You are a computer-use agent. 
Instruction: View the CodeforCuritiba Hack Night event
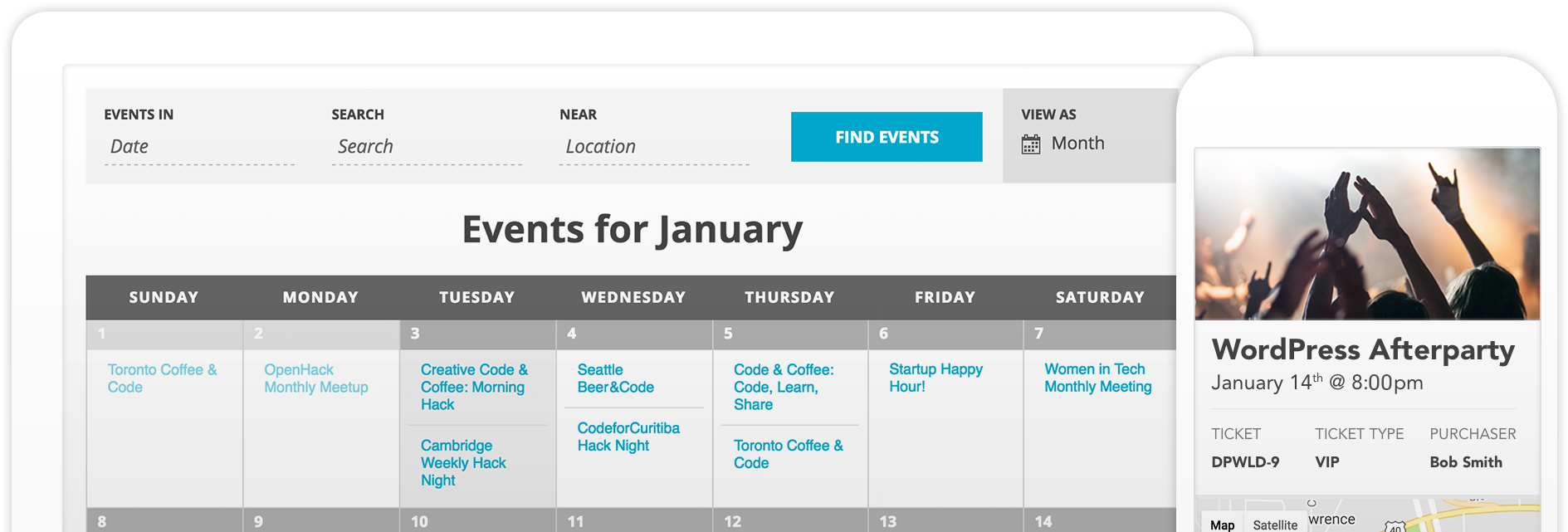tap(628, 437)
